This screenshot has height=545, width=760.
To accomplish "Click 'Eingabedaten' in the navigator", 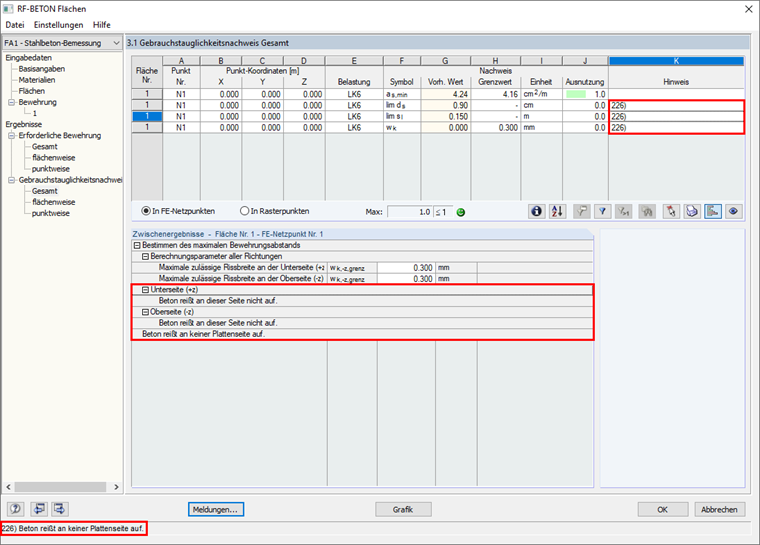I will click(x=29, y=58).
